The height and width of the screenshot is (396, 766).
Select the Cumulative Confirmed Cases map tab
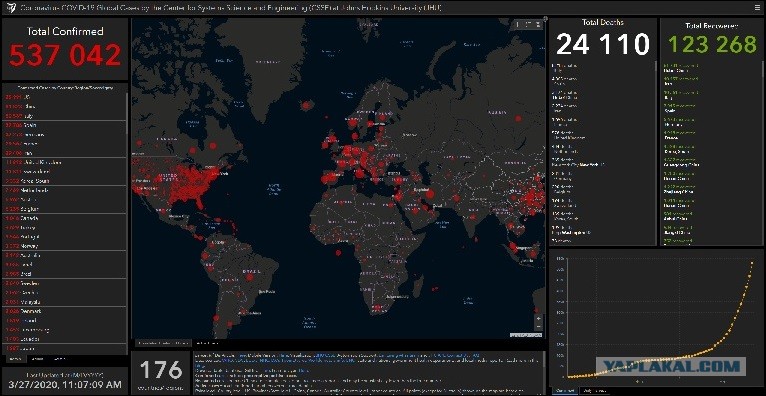[162, 343]
